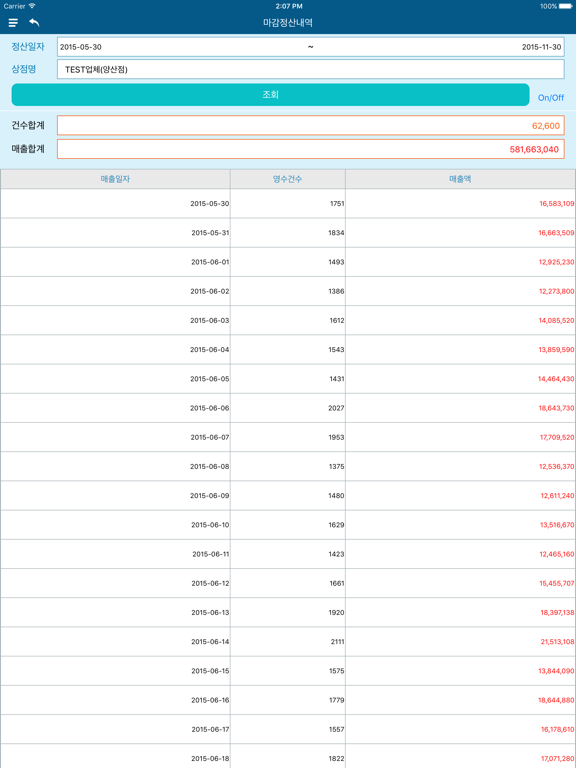Sort by 매출일자 column header

pos(115,179)
